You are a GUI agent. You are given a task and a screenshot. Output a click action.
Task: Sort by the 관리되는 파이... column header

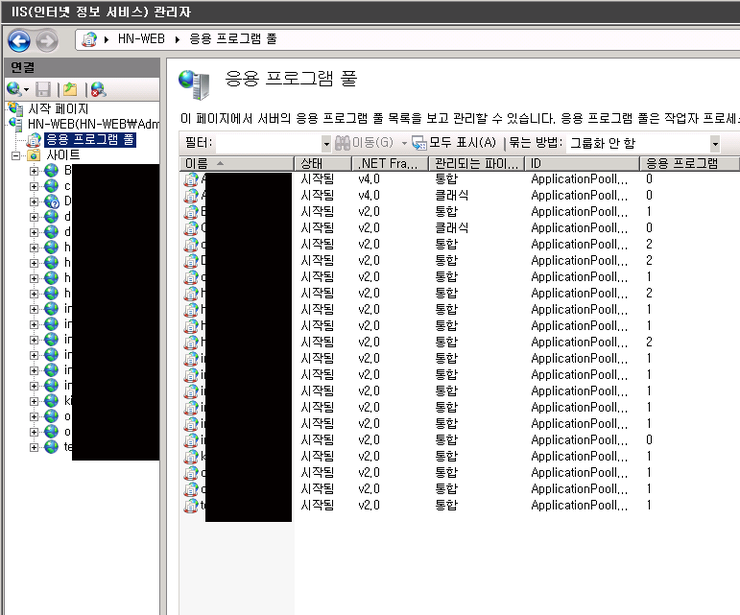[x=476, y=164]
